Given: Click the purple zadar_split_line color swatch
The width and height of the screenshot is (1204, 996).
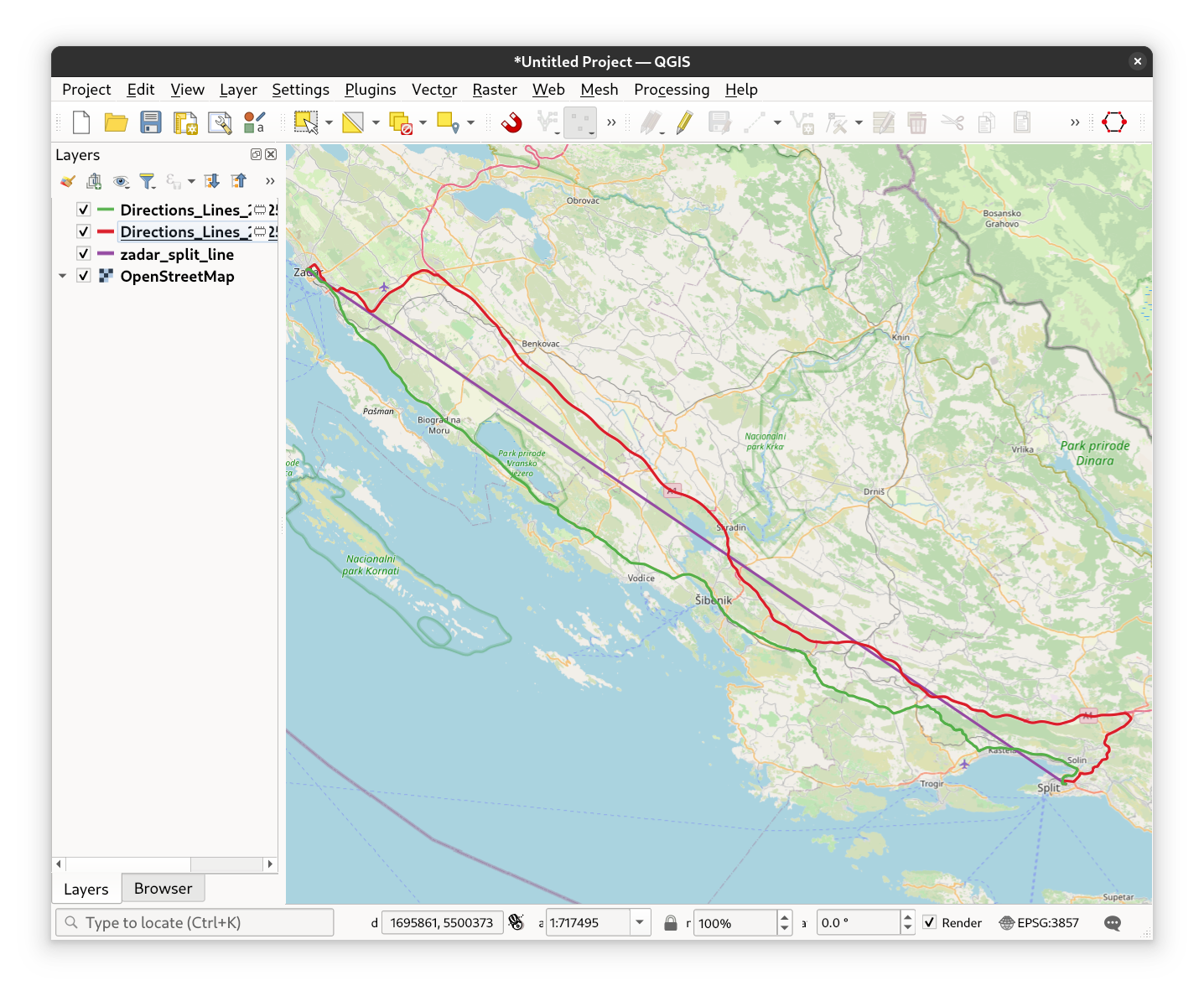Looking at the screenshot, I should (106, 254).
